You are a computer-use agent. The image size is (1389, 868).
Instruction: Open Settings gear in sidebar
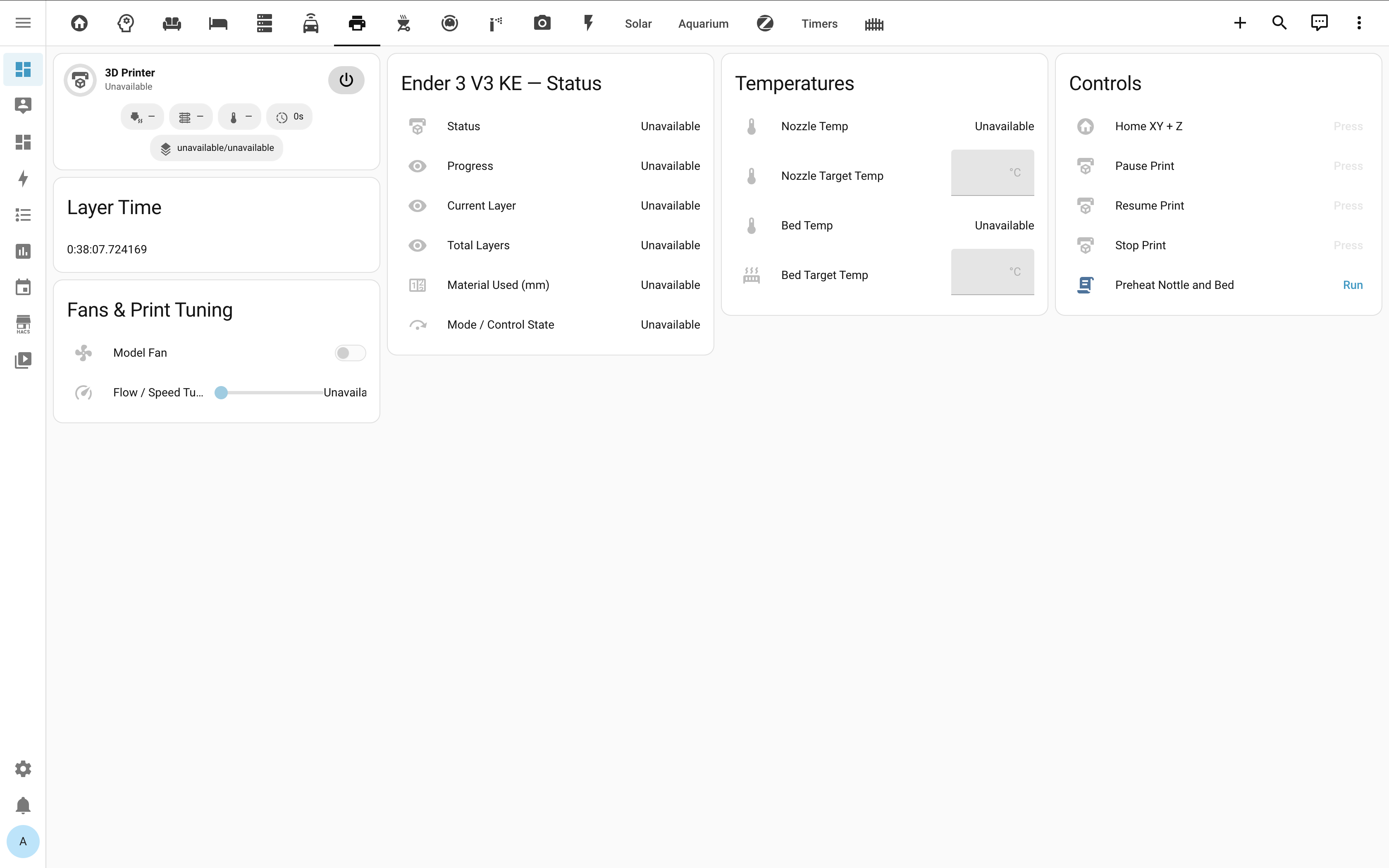(x=23, y=769)
